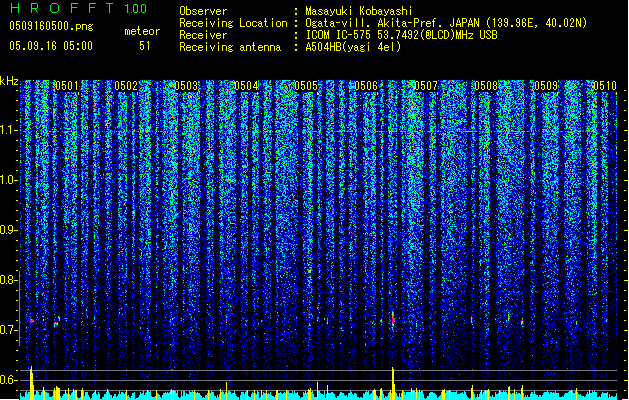
Task: Click the Receiving Location label
Action: point(233,23)
